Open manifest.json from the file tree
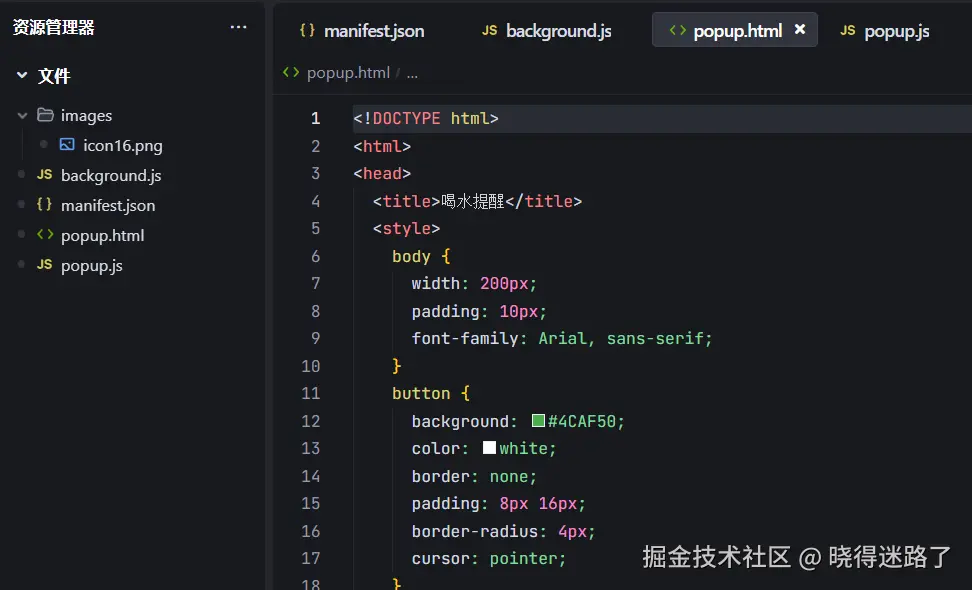 click(x=108, y=205)
